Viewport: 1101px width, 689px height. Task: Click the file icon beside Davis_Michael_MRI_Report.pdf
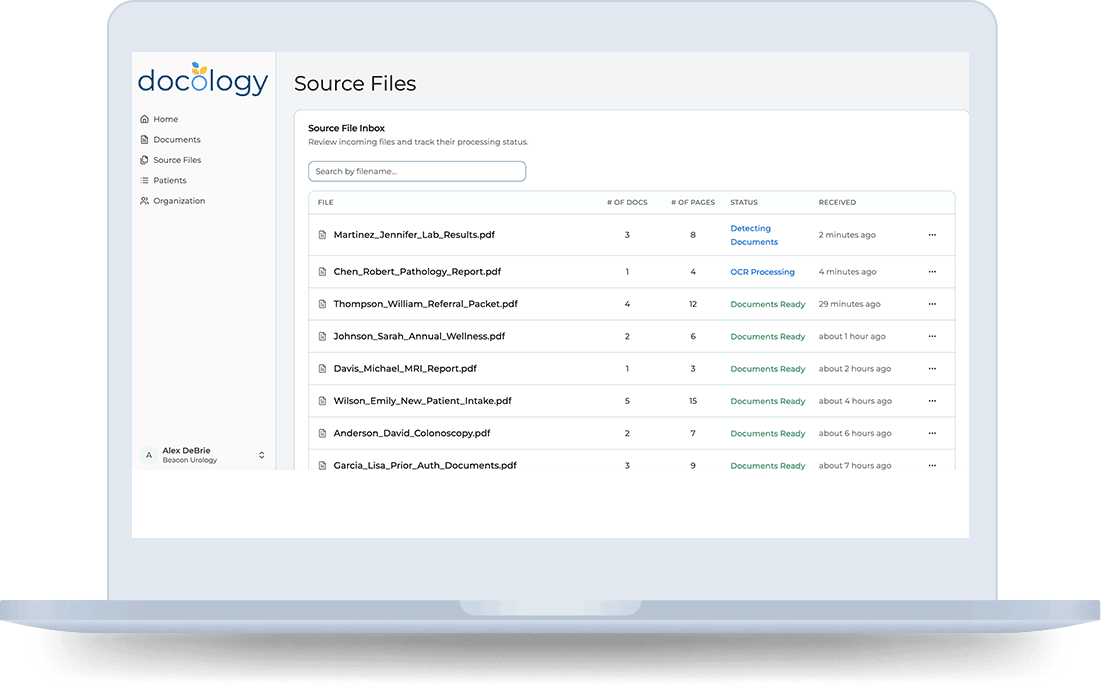coord(321,368)
